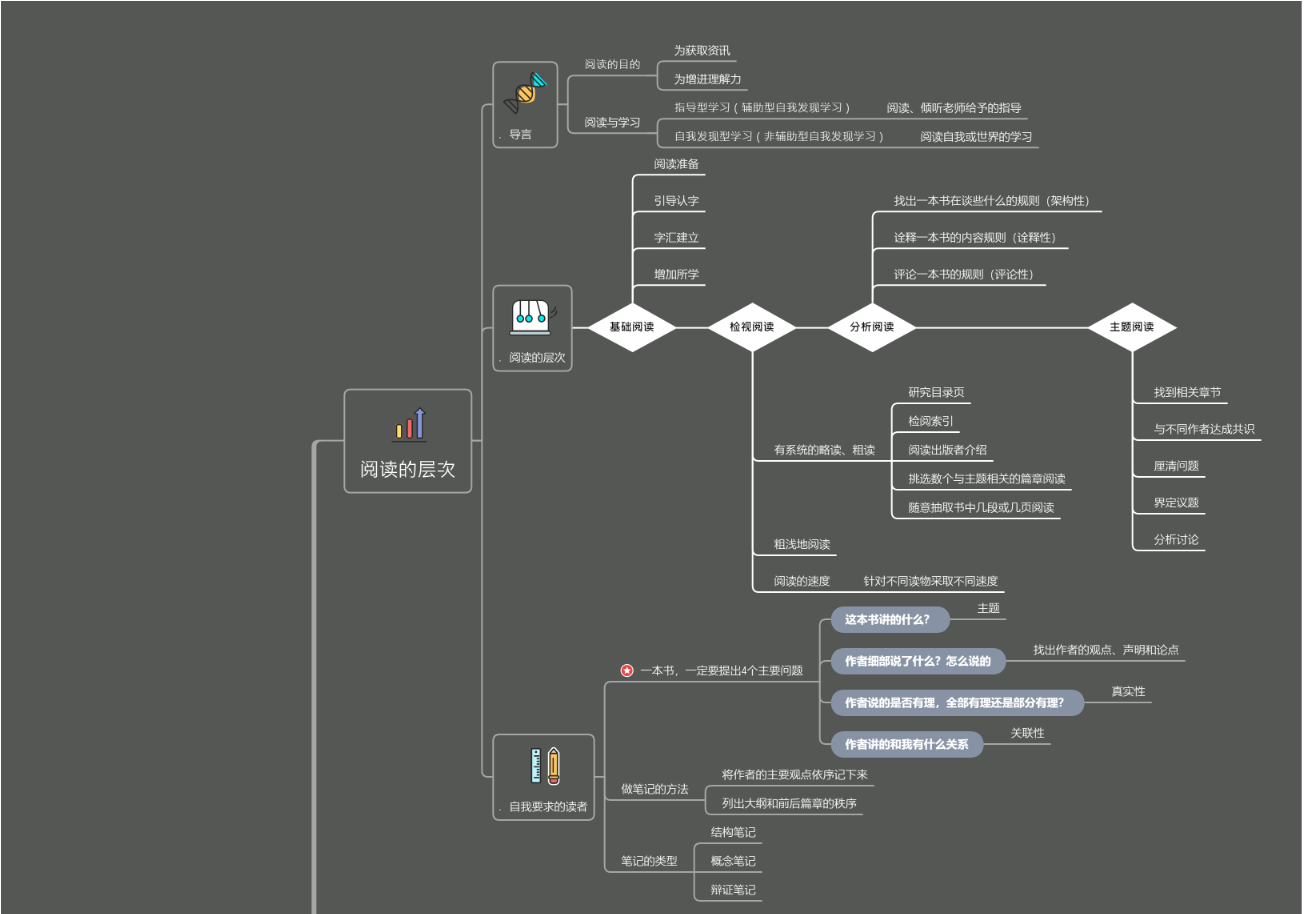
Task: Select the 这本书讲的什么? pill node
Action: click(890, 620)
